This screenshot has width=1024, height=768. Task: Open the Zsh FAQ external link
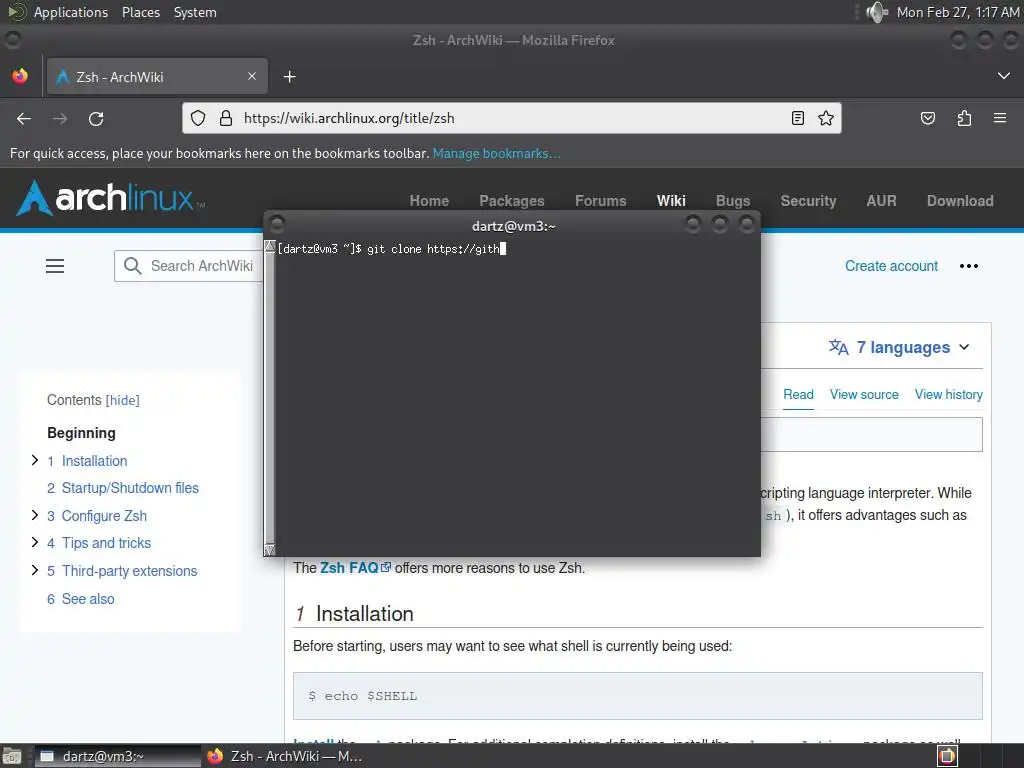(355, 568)
